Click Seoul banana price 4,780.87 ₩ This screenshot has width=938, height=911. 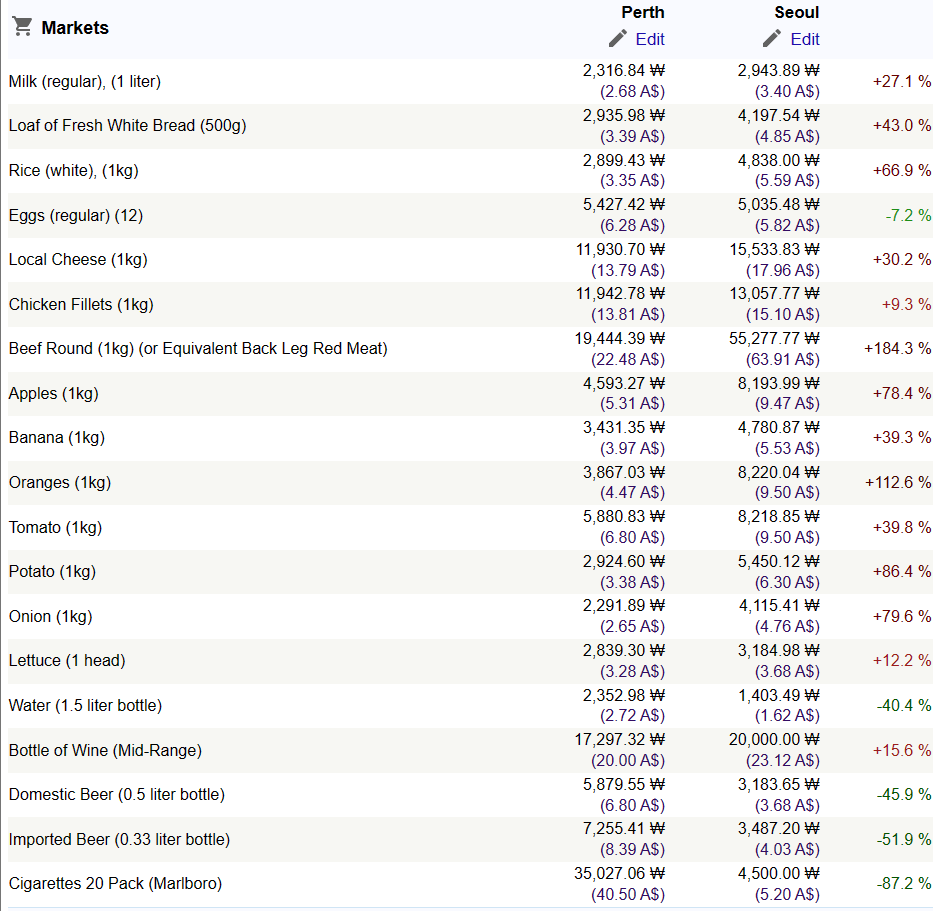[x=778, y=428]
